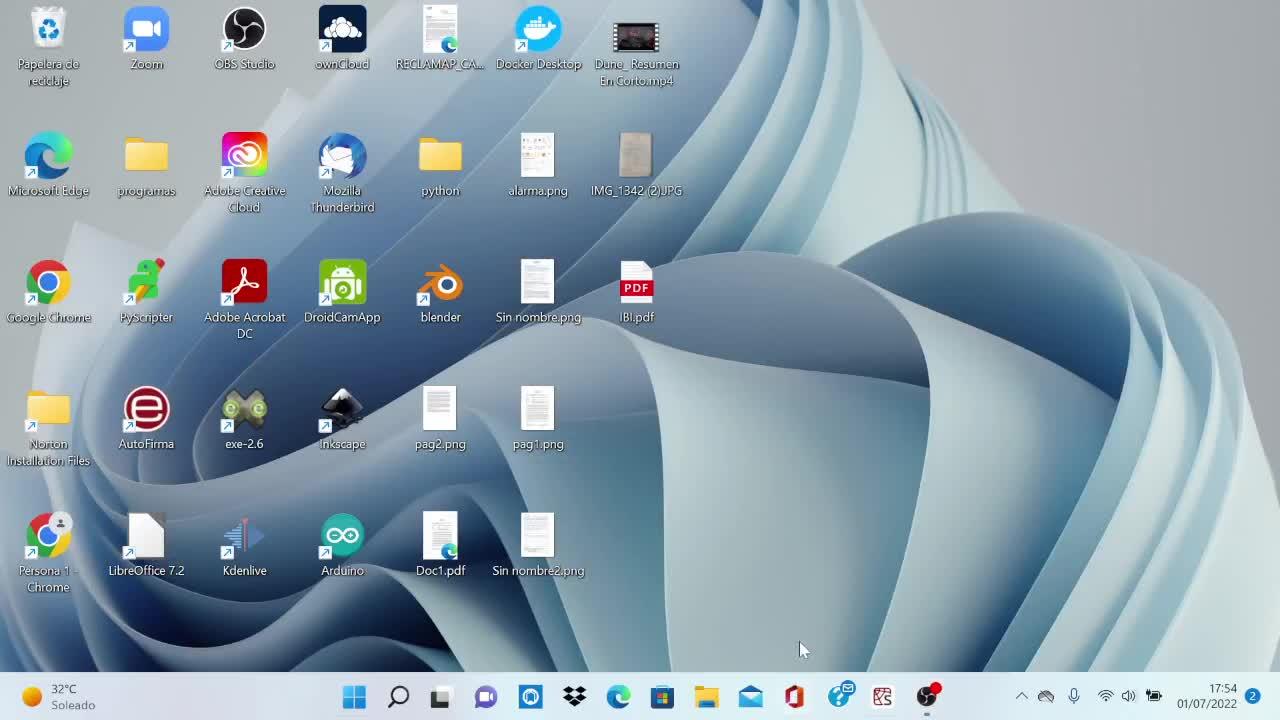
Task: Open the notification count badge
Action: click(1252, 697)
